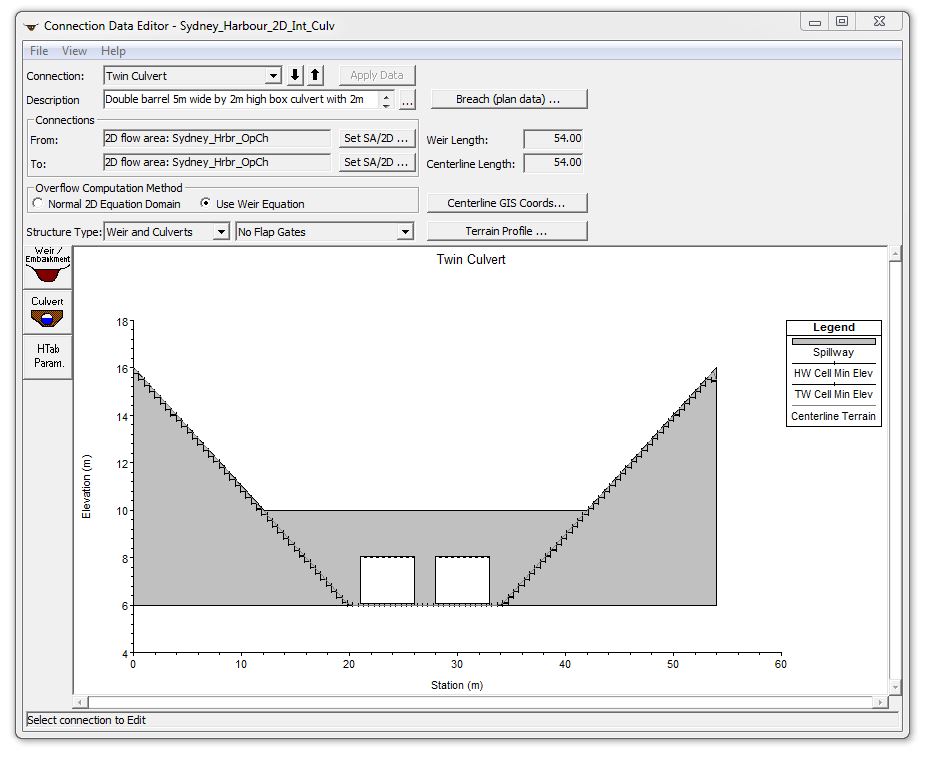Screen dimensions: 932x760
Task: Click the Description text field
Action: pyautogui.click(x=241, y=100)
